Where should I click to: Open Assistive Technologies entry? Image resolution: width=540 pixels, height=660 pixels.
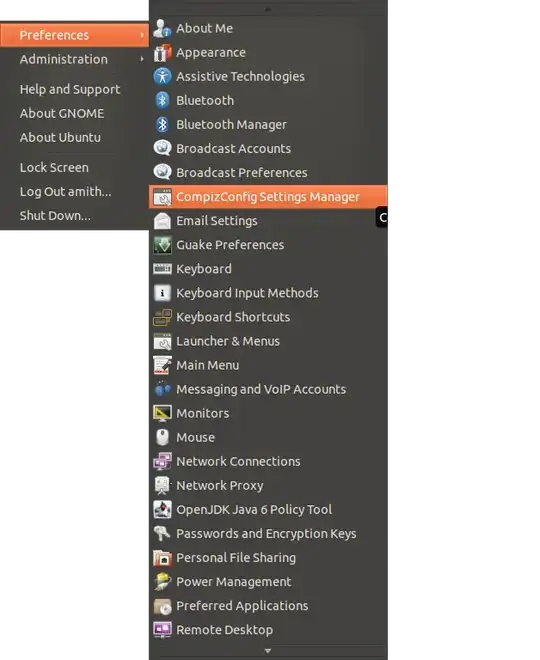[240, 77]
